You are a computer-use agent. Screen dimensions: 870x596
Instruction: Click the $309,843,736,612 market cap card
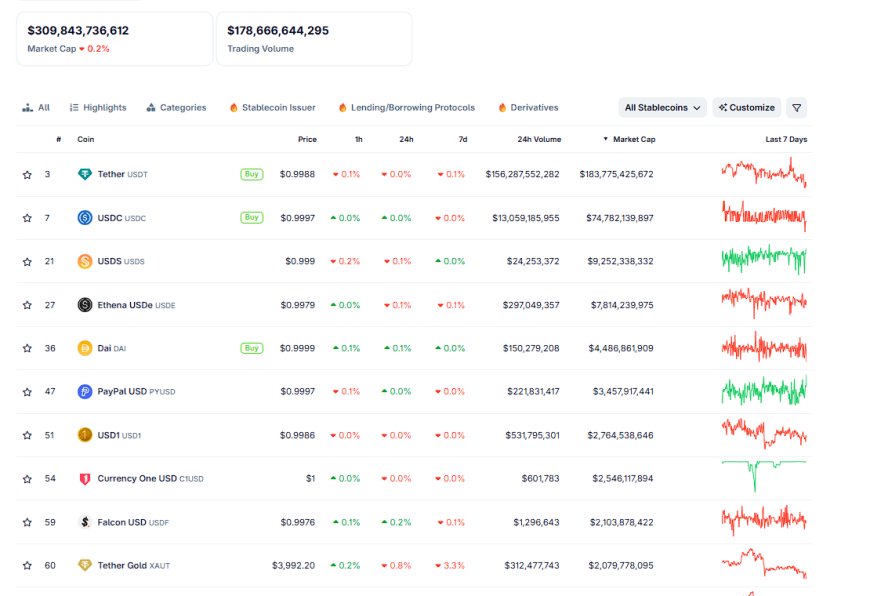pyautogui.click(x=115, y=39)
